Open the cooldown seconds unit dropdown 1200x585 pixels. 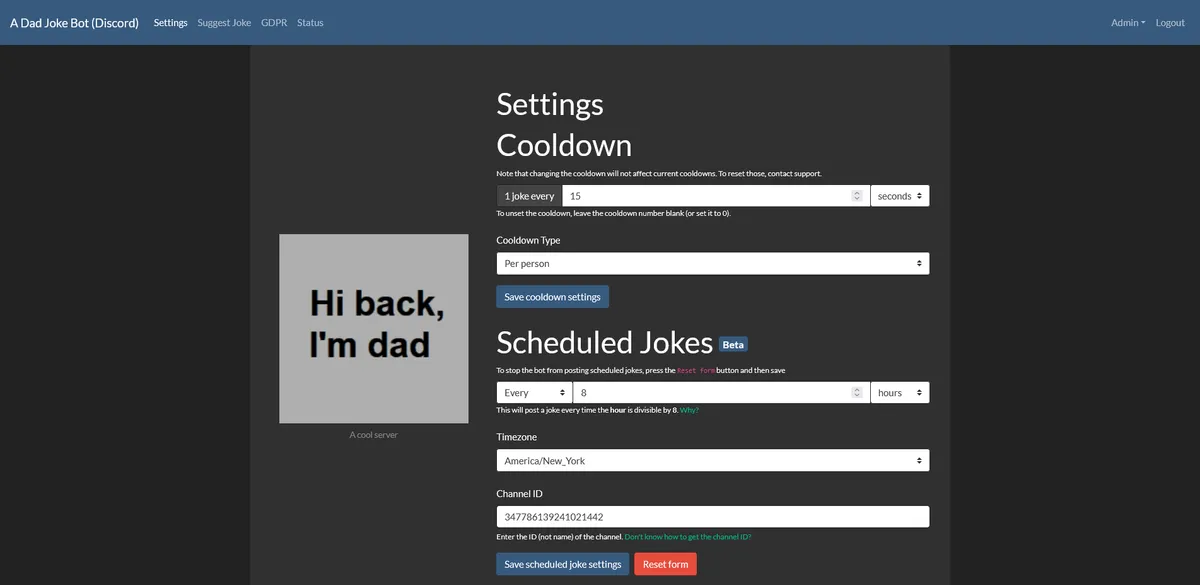[x=900, y=196]
